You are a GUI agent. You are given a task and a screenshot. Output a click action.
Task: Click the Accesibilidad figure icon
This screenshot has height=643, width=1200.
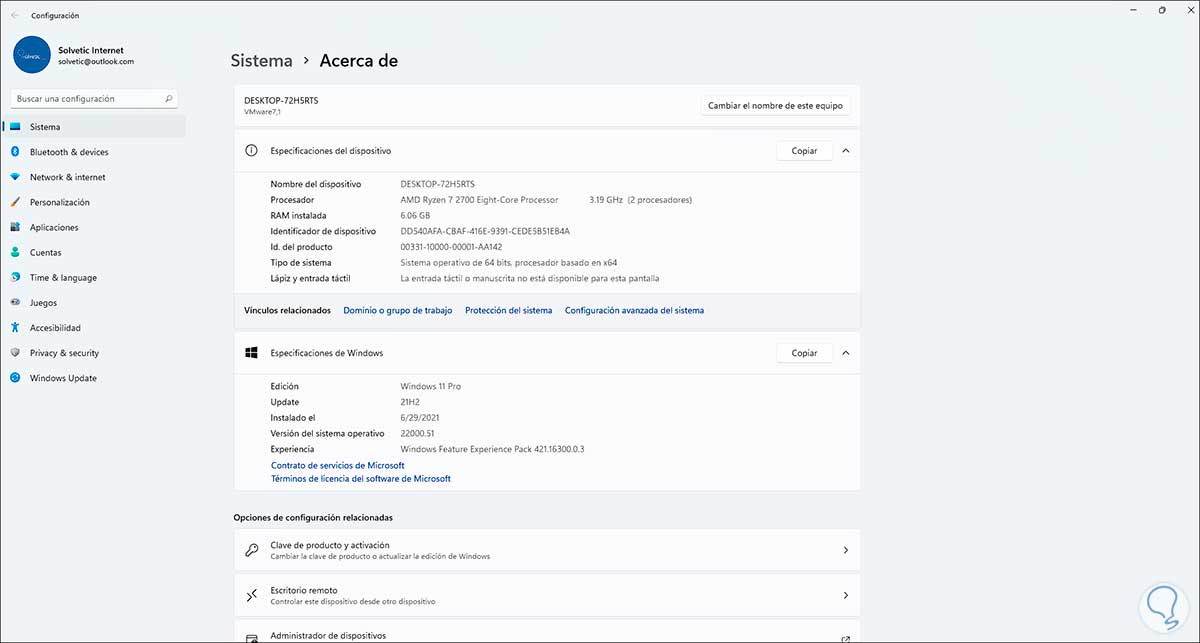pyautogui.click(x=16, y=328)
